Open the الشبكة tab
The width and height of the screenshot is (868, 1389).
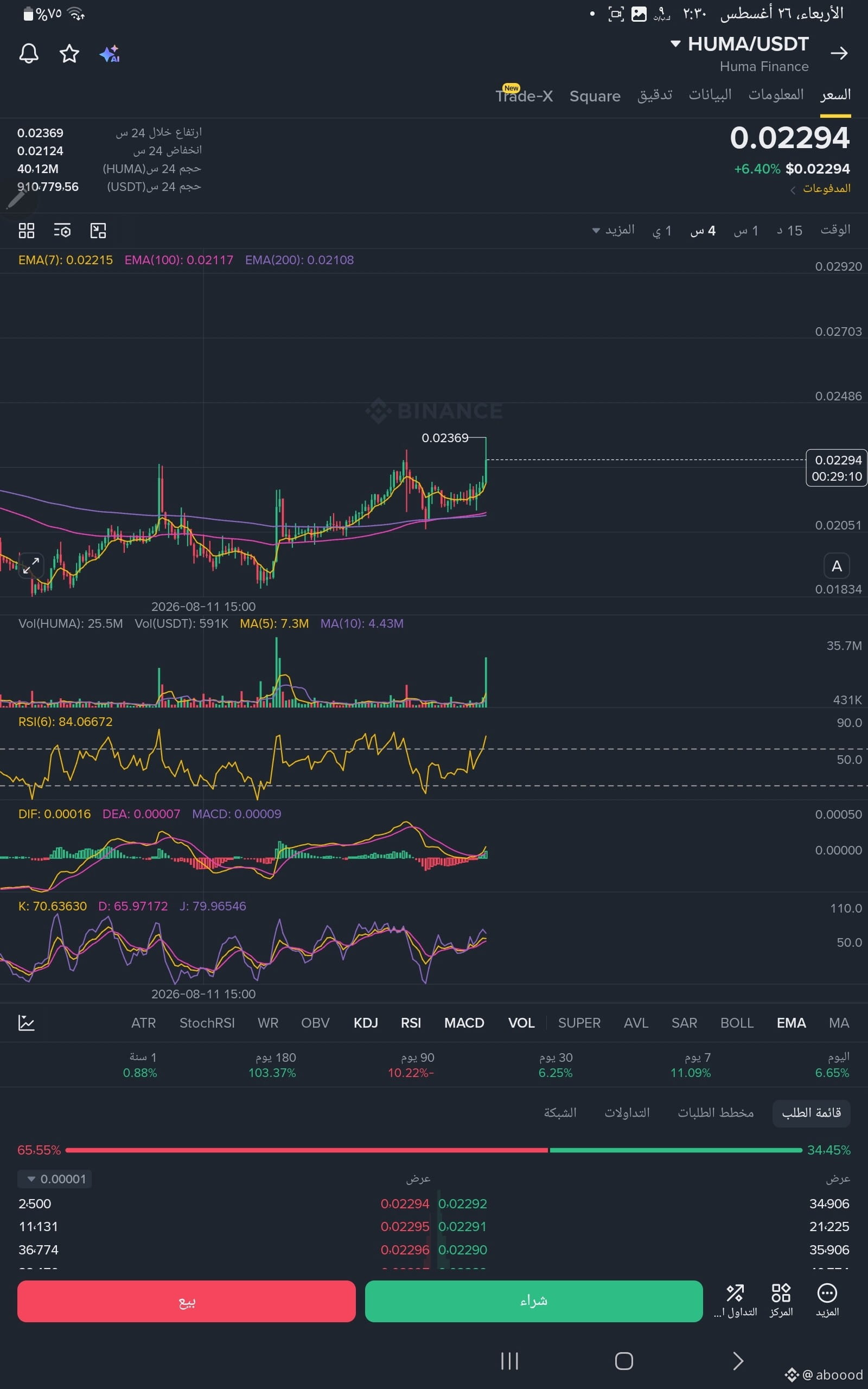pos(560,1113)
